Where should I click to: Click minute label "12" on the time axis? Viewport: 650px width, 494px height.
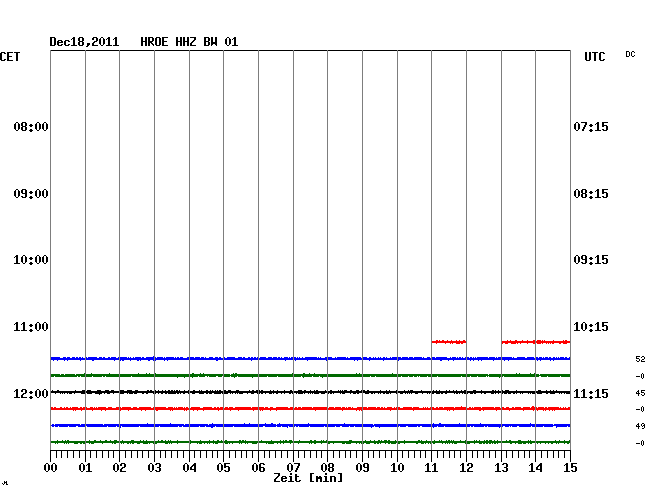pos(466,468)
